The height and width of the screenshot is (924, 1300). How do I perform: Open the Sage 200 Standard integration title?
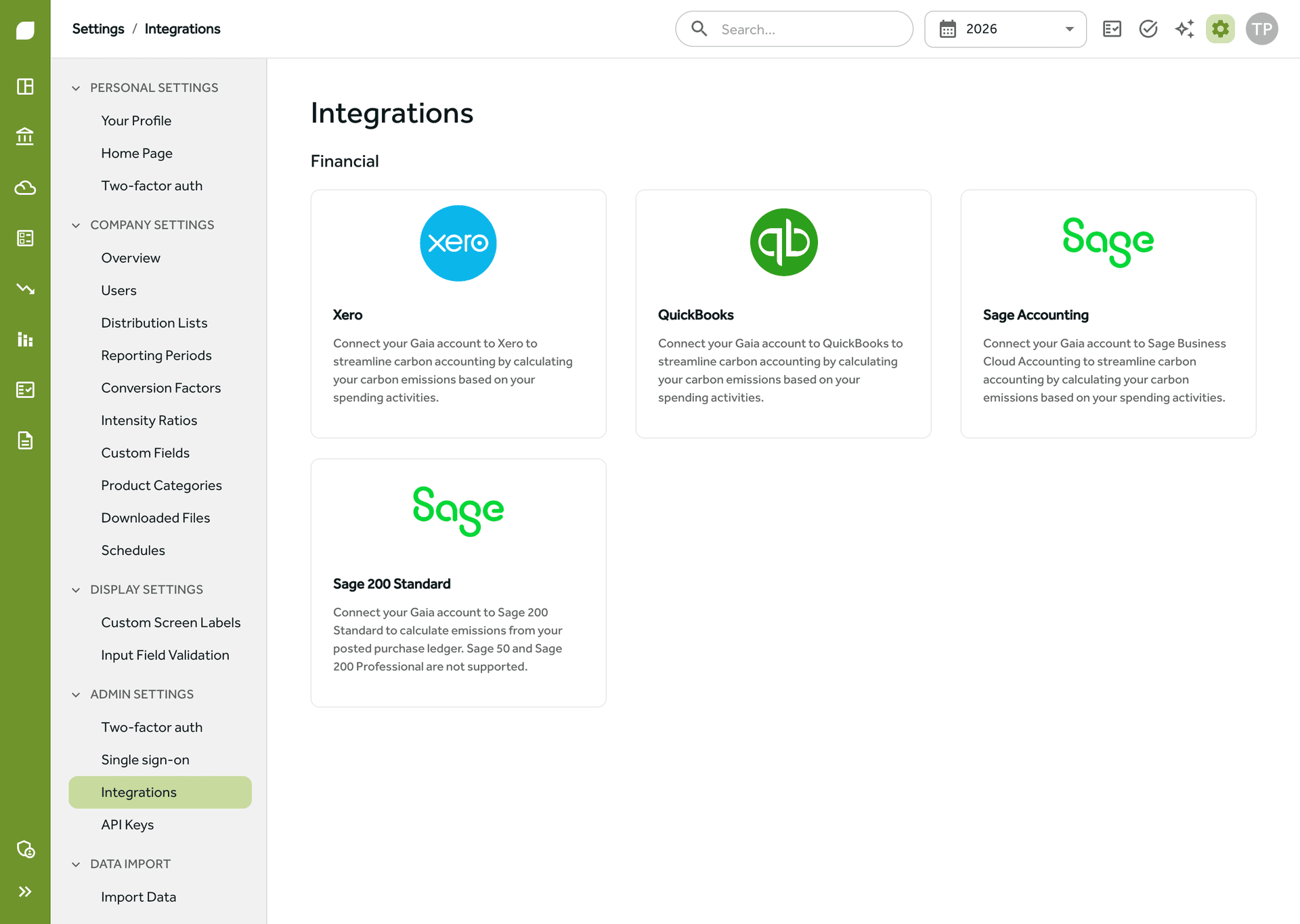tap(391, 584)
